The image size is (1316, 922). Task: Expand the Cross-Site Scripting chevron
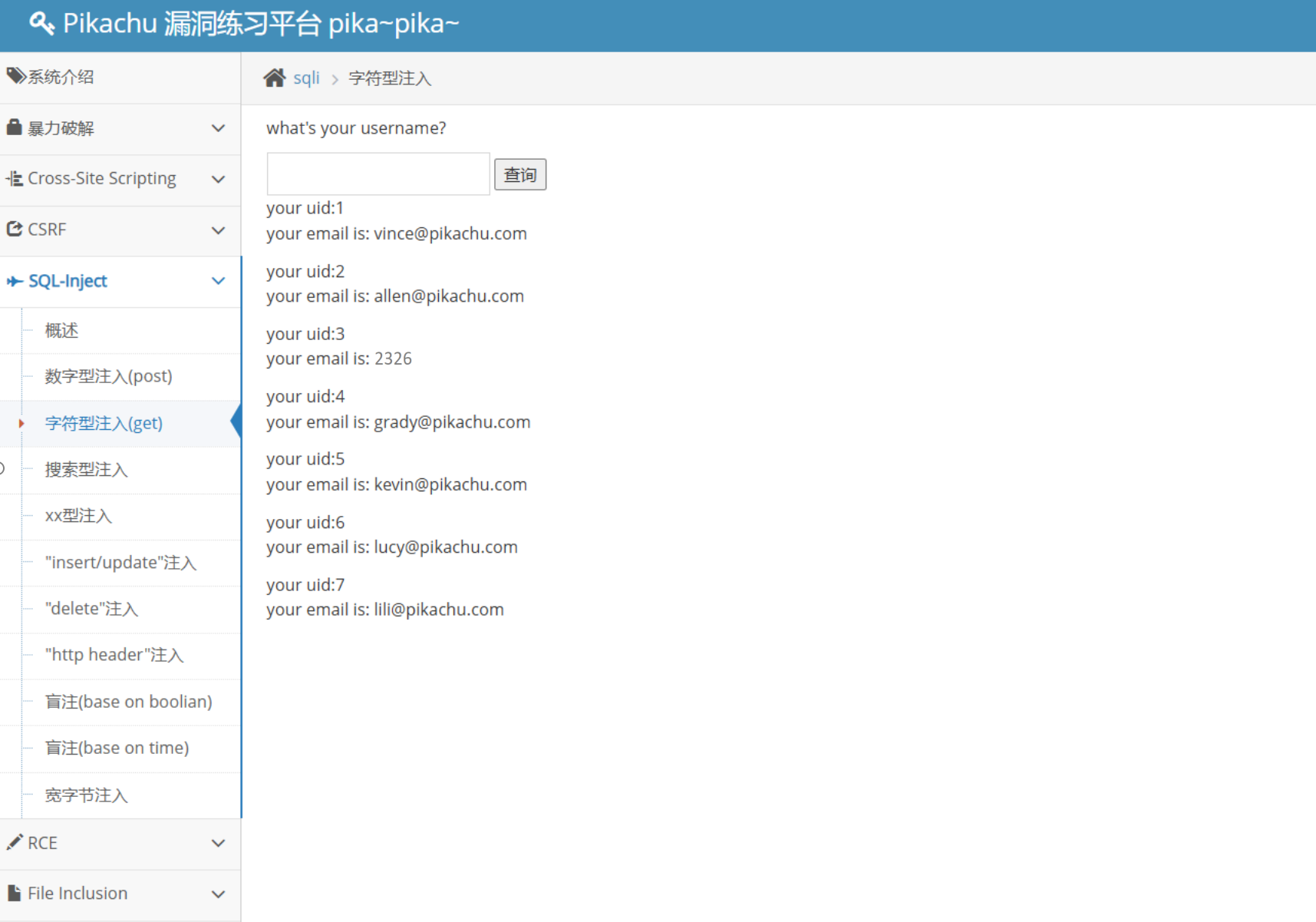219,180
